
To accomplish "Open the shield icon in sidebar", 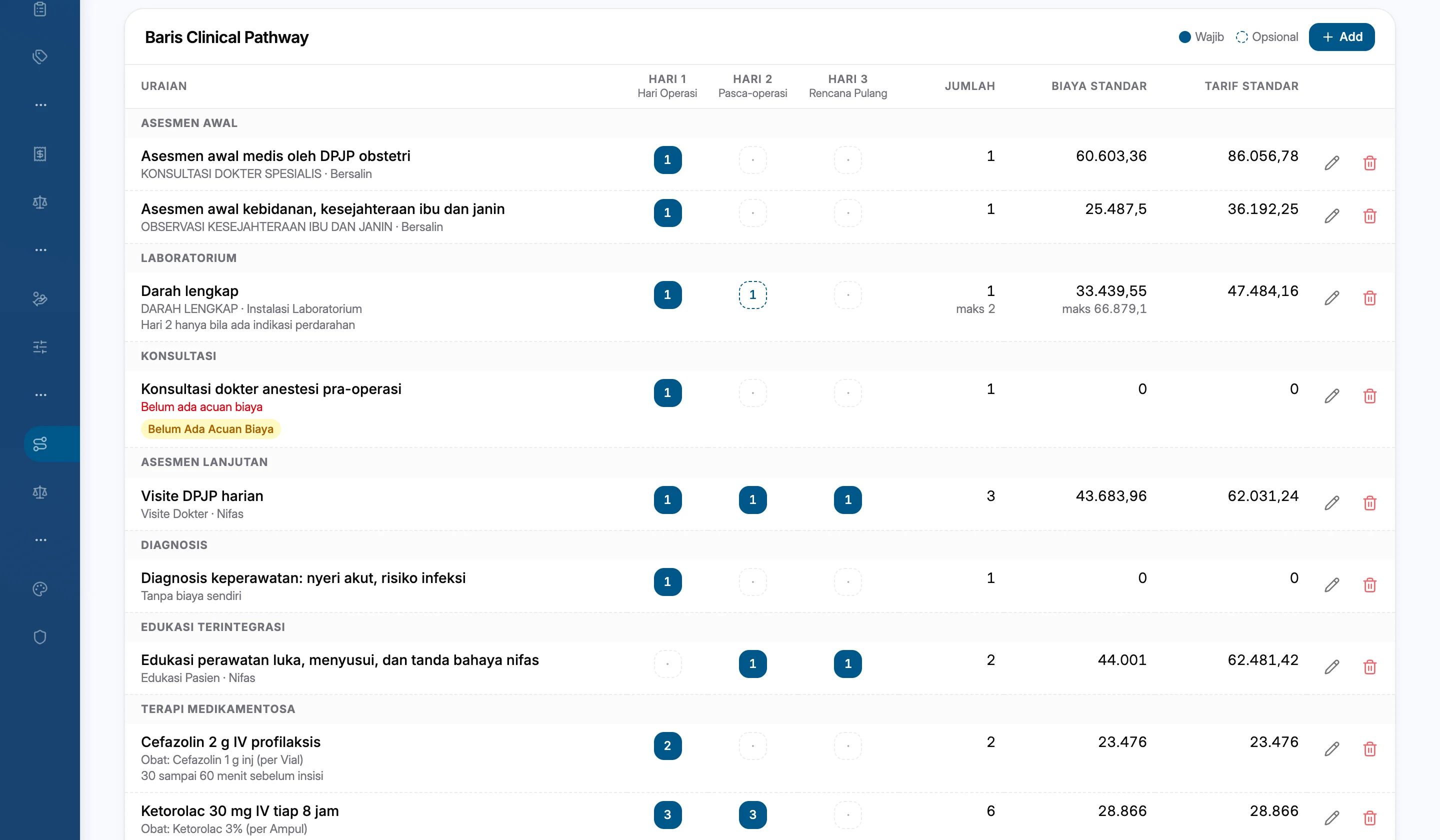I will point(40,636).
